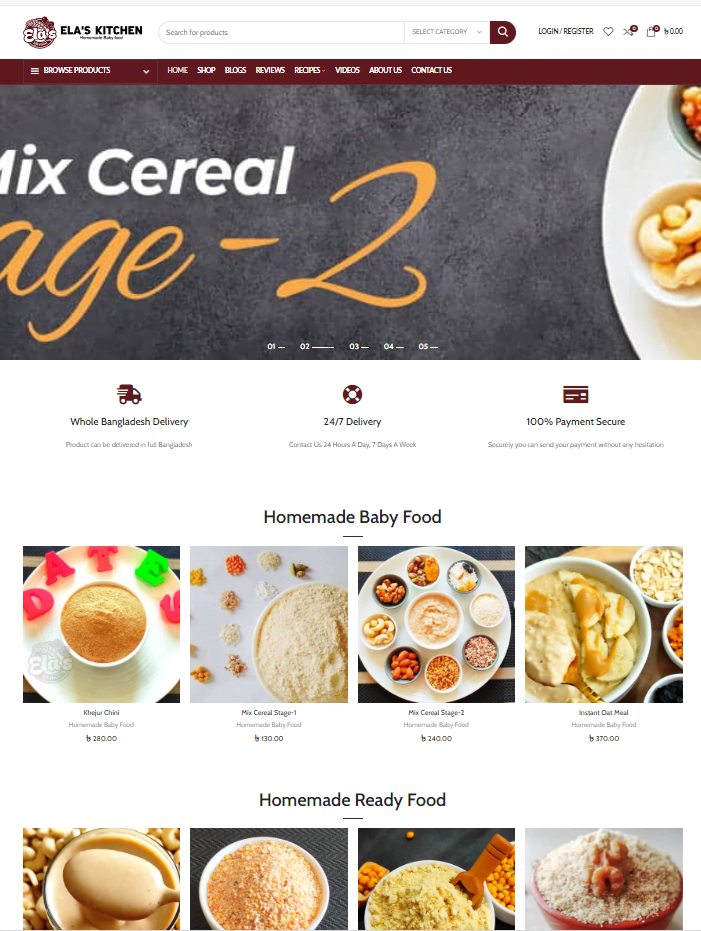
Task: Click the Ela's Kitchen logo
Action: point(83,32)
